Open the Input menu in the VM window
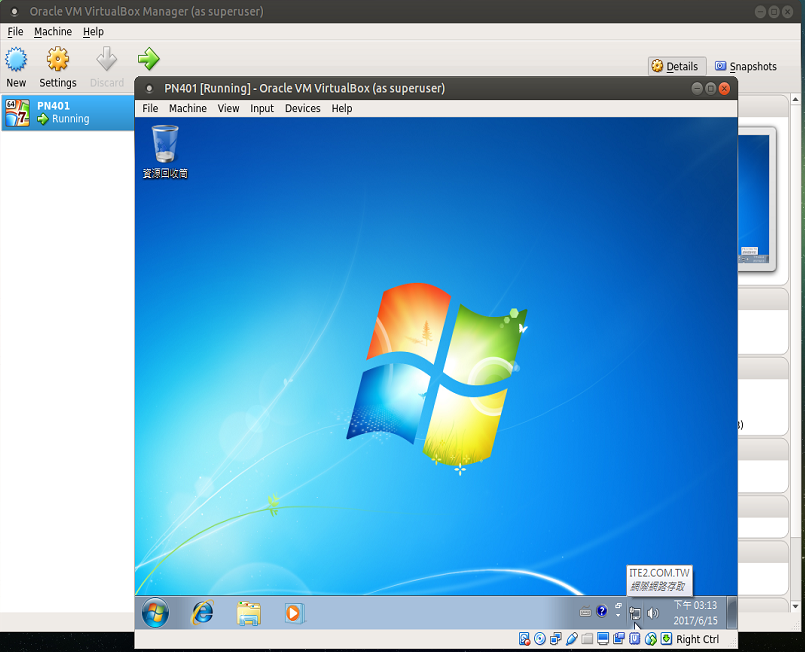This screenshot has height=652, width=805. click(x=262, y=108)
